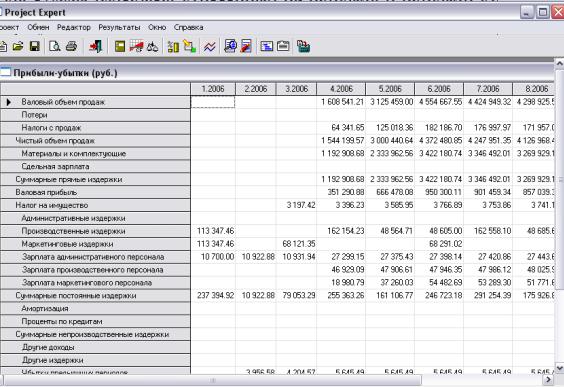Click the selected empty cell under 1.2006
Viewport: 564px width, 387px height.
213,102
